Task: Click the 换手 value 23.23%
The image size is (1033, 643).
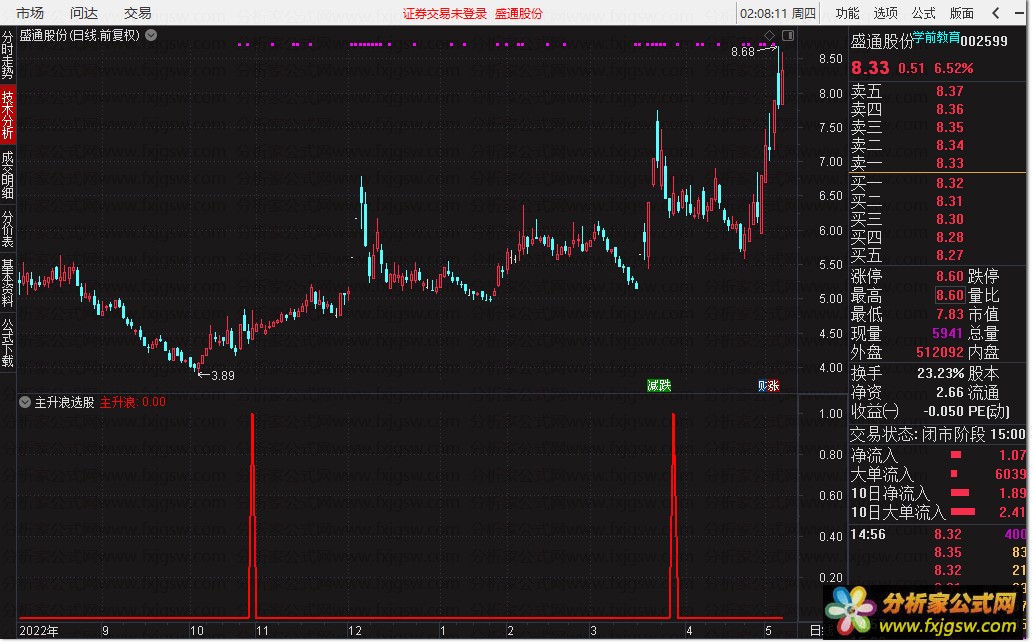Action: (940, 374)
